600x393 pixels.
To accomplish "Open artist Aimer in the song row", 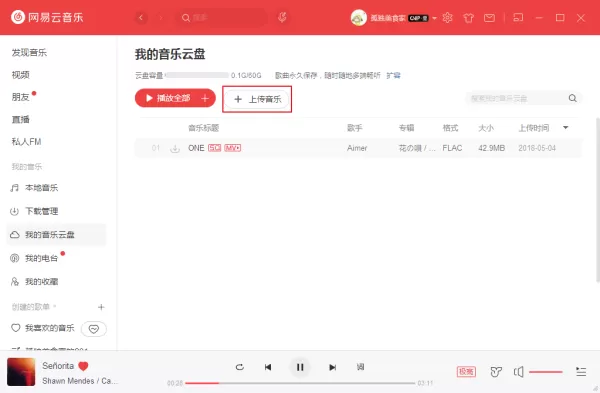I will pos(357,148).
